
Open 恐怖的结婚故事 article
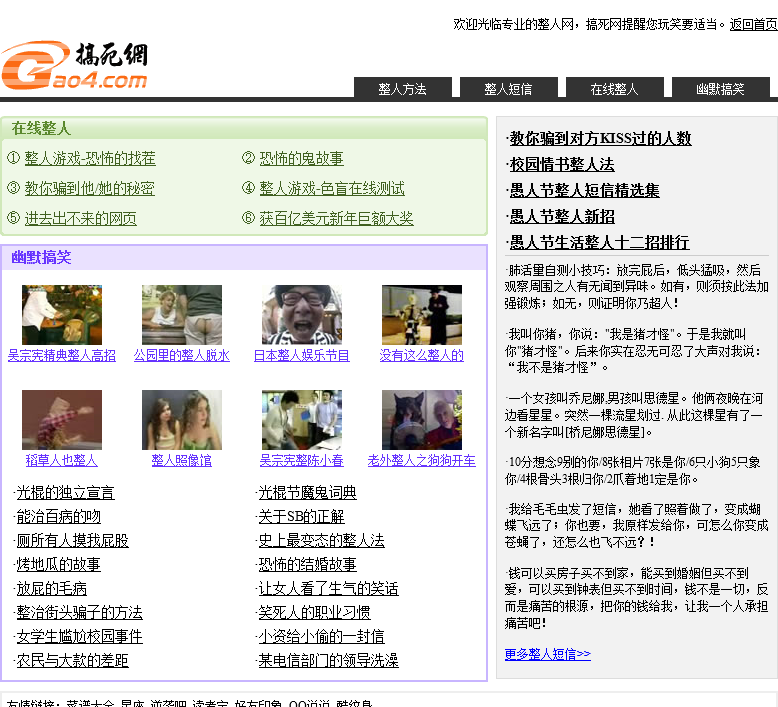[x=308, y=564]
